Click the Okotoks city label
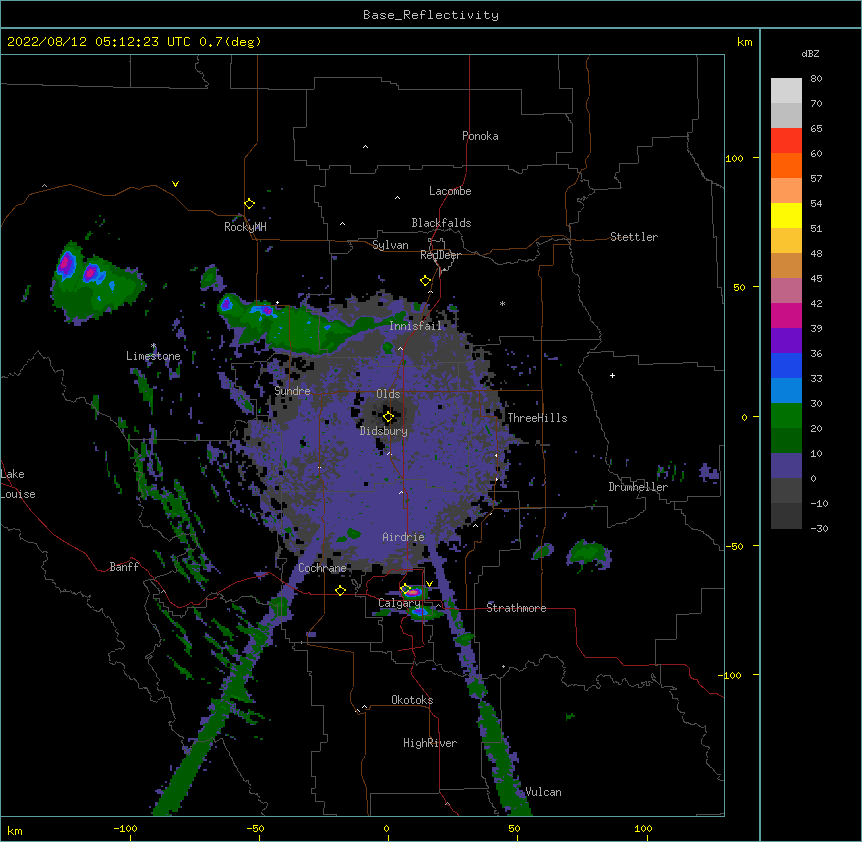The height and width of the screenshot is (842, 862). click(412, 700)
